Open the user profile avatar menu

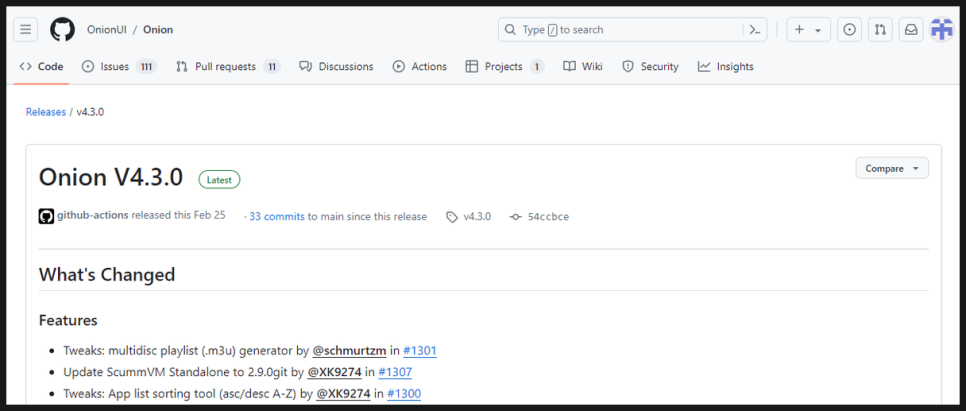(941, 30)
